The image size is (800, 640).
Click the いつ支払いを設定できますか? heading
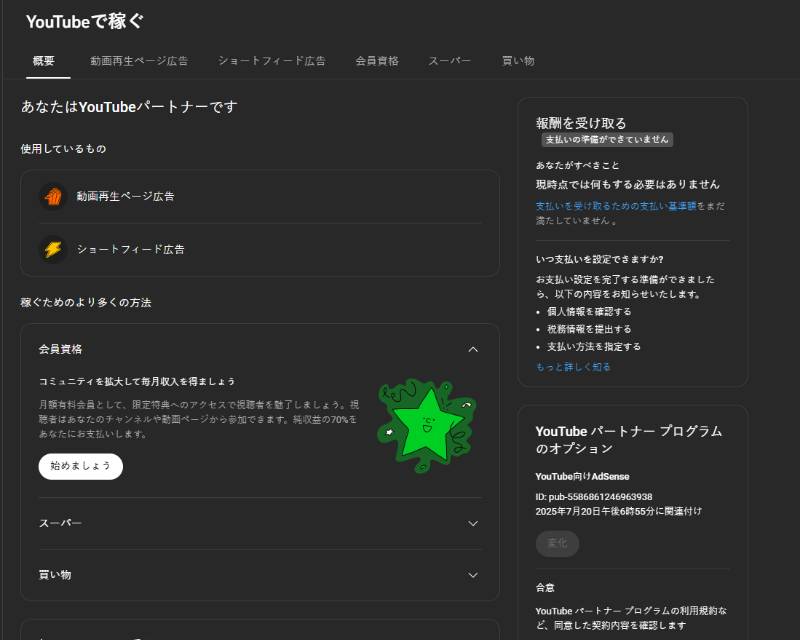tap(599, 260)
